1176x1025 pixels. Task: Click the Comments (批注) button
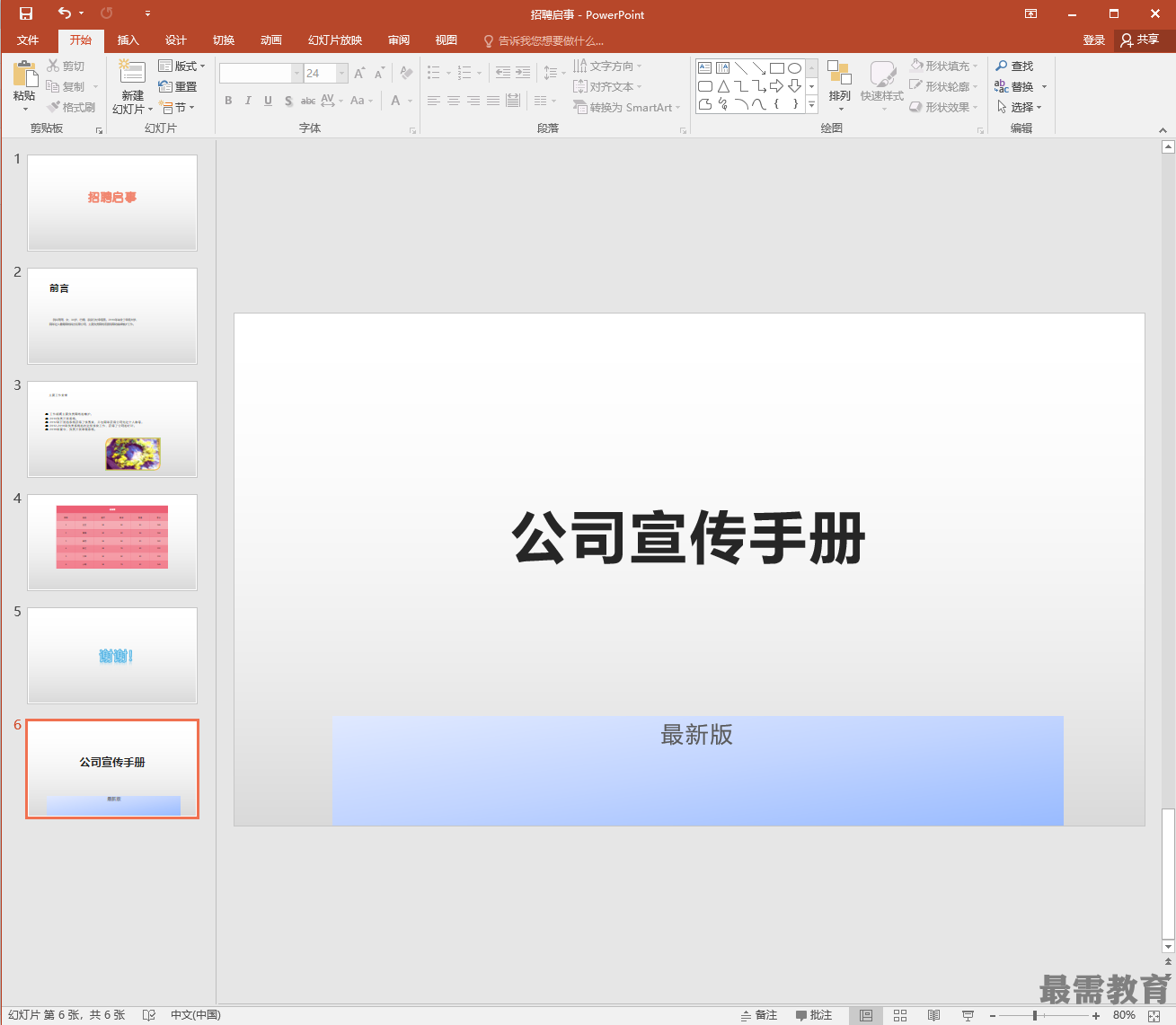pos(814,1015)
